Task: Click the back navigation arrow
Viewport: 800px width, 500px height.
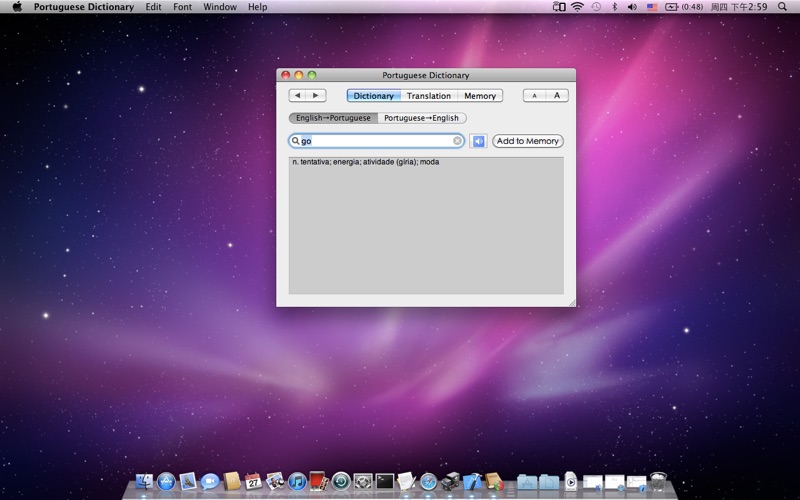Action: [298, 95]
